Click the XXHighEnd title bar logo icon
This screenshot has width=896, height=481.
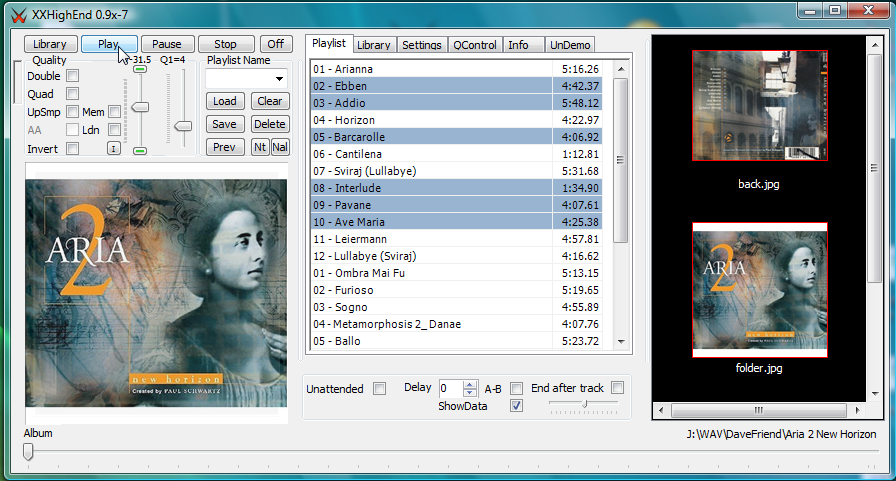click(19, 15)
